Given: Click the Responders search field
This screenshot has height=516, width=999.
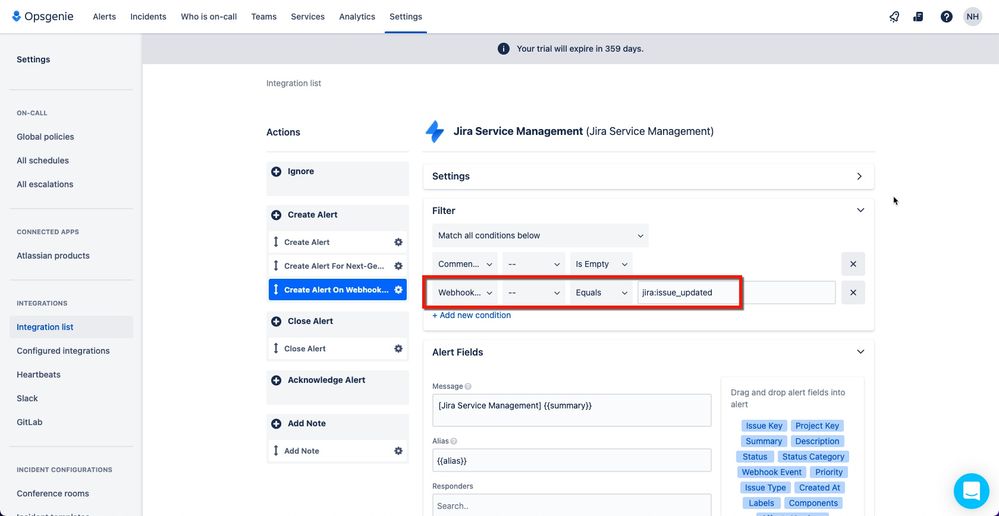Looking at the screenshot, I should click(x=571, y=506).
